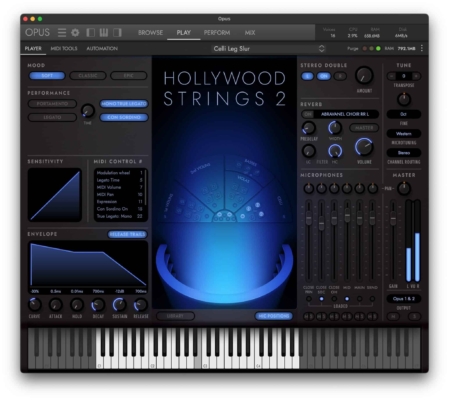Click the envelope Attack knob
This screenshot has width=449, height=400.
click(56, 304)
